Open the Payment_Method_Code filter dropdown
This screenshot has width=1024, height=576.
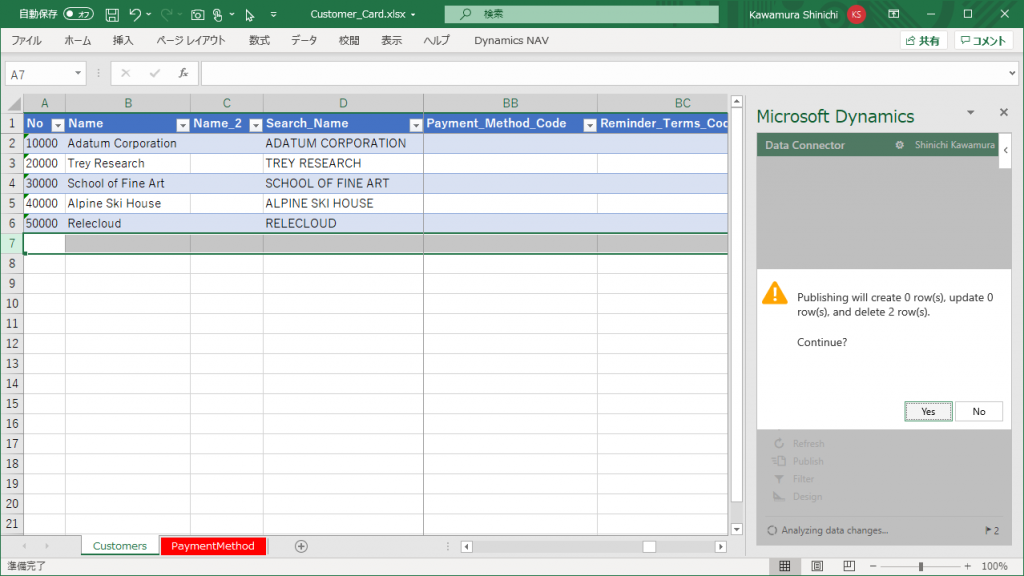(590, 125)
